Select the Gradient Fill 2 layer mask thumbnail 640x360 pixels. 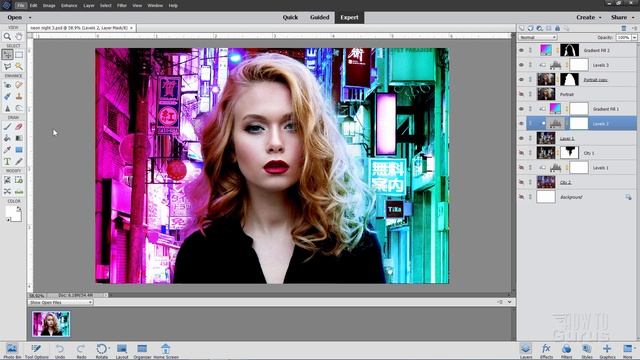pyautogui.click(x=569, y=50)
